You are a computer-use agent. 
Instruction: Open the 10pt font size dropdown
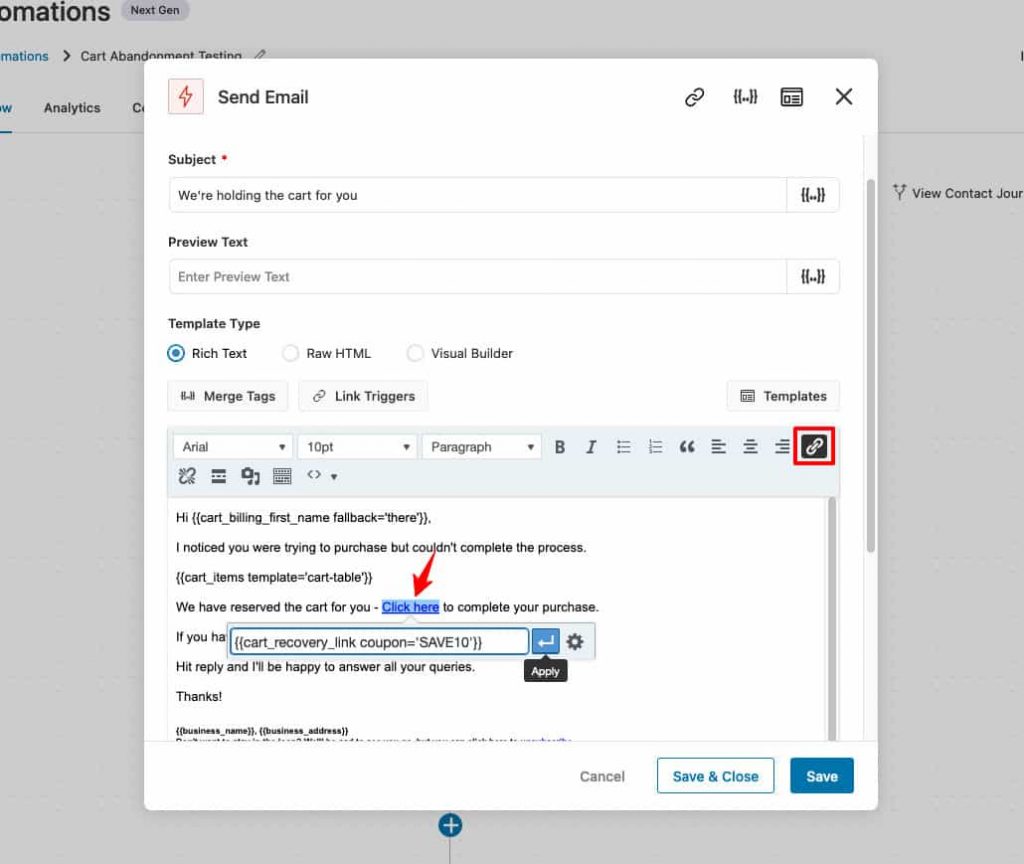pyautogui.click(x=357, y=447)
